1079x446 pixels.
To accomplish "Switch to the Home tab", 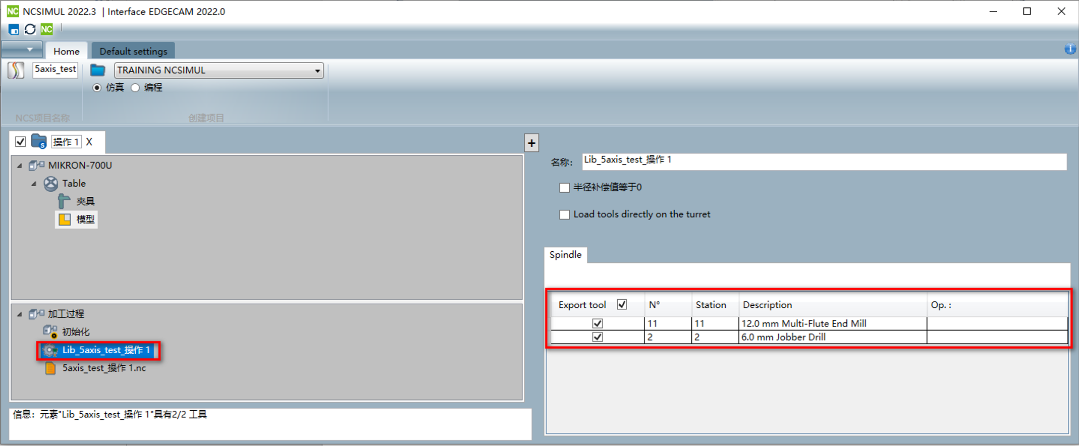I will (x=67, y=51).
